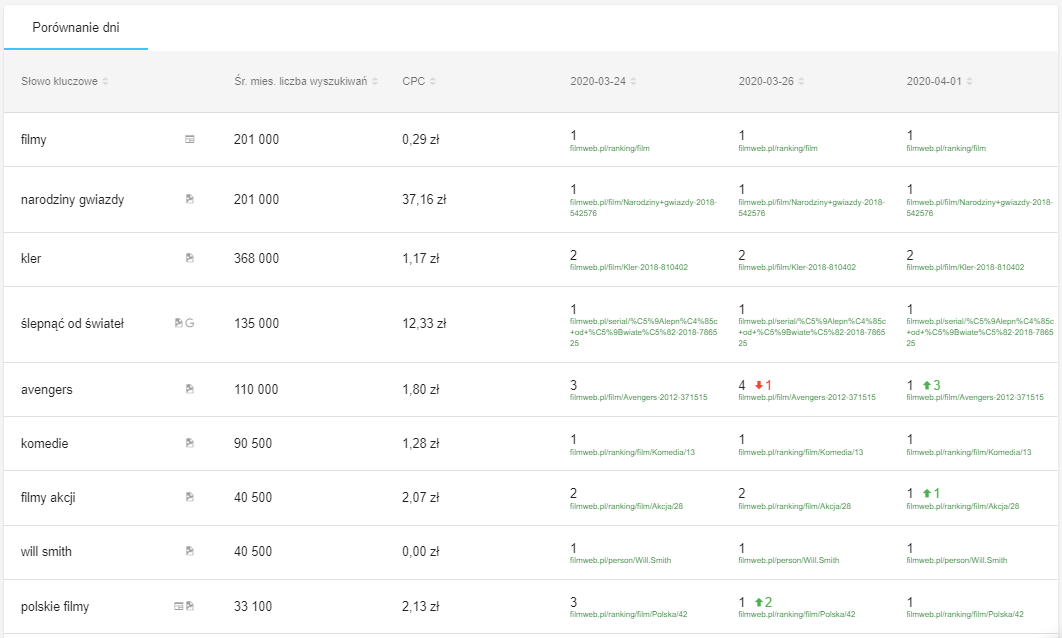Open the 'Porównanie dni' tab

click(76, 28)
